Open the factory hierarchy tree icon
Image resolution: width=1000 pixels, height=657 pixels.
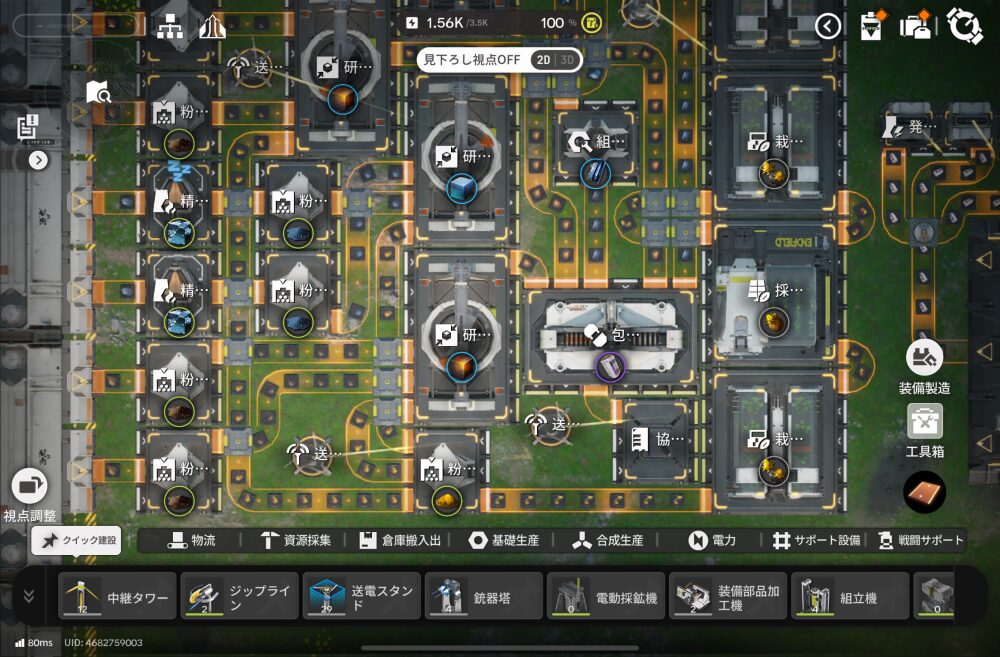[169, 27]
